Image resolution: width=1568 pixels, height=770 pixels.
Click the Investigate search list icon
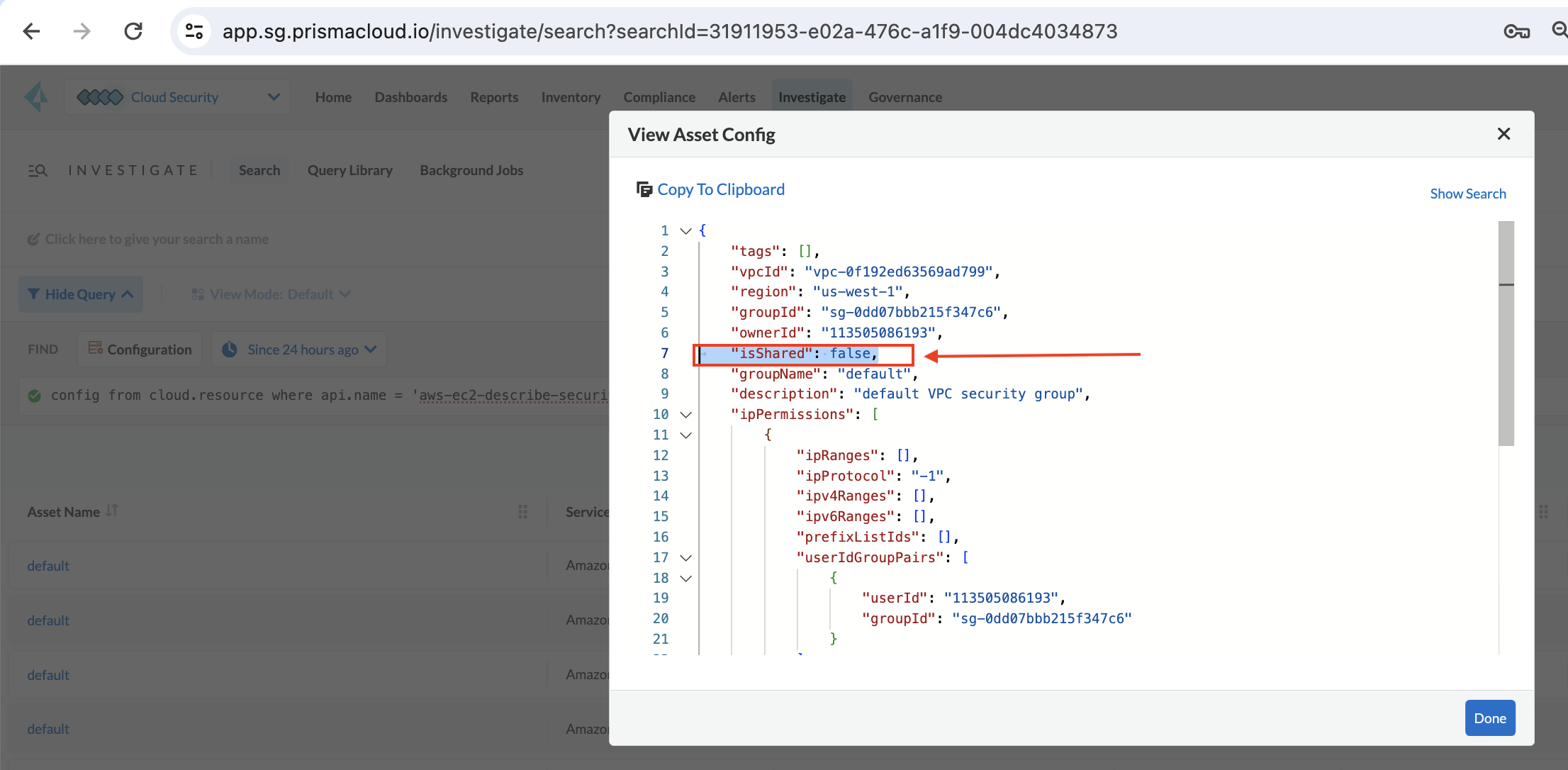coord(38,170)
